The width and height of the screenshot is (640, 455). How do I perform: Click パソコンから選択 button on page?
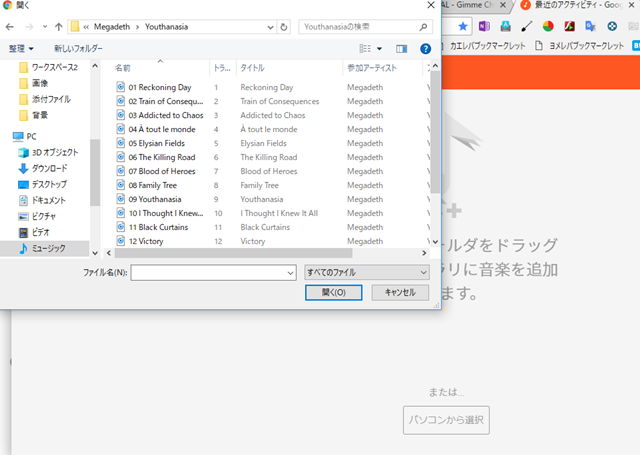tap(446, 420)
